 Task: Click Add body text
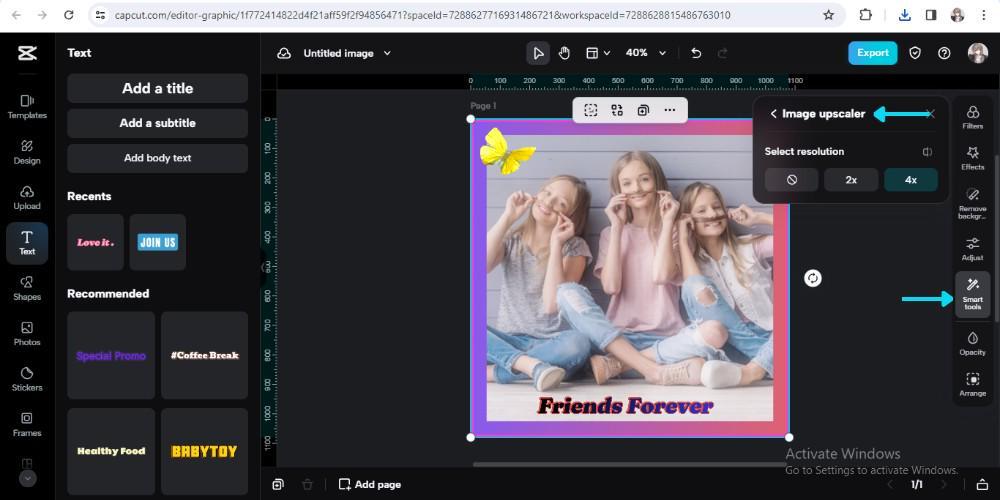[x=158, y=158]
